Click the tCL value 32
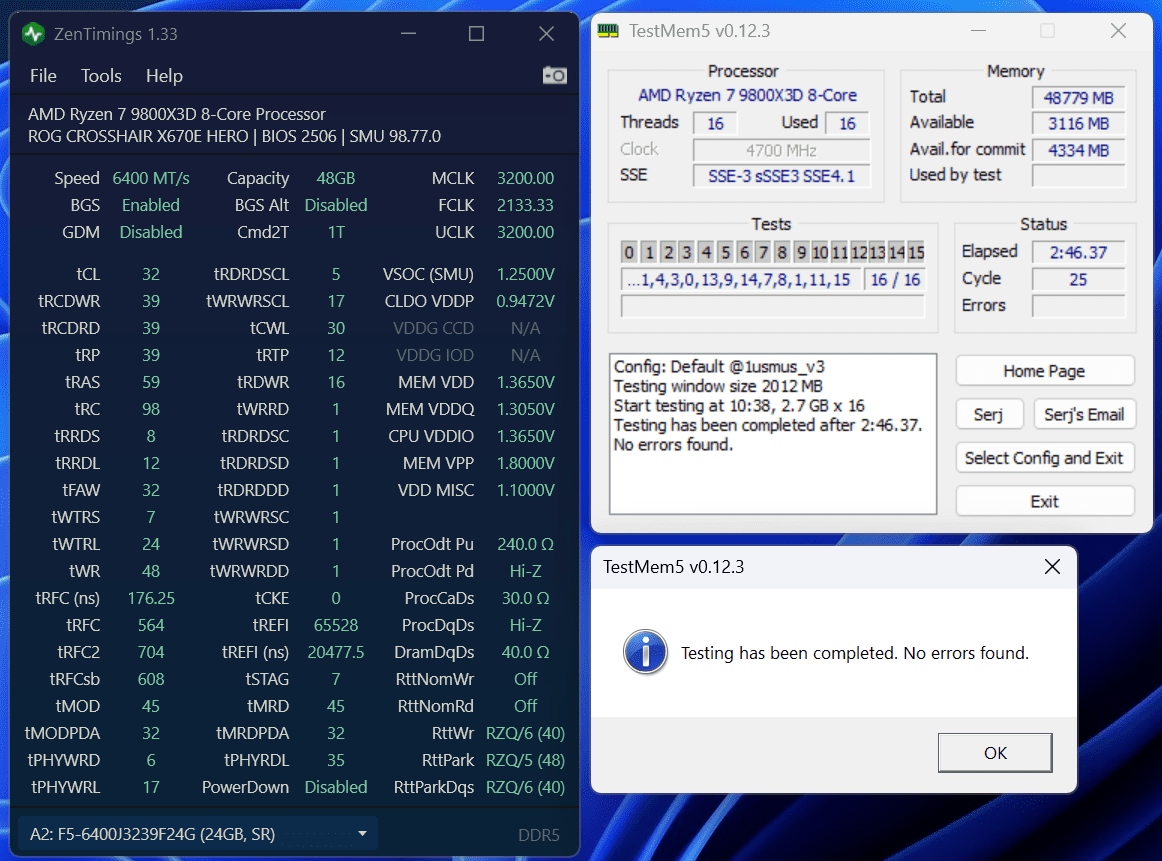This screenshot has width=1162, height=861. 151,274
